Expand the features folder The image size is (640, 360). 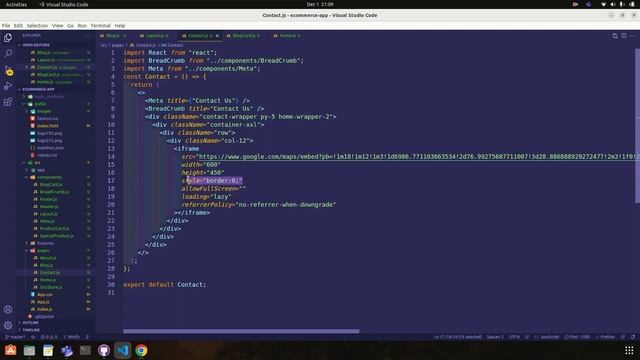pyautogui.click(x=45, y=243)
